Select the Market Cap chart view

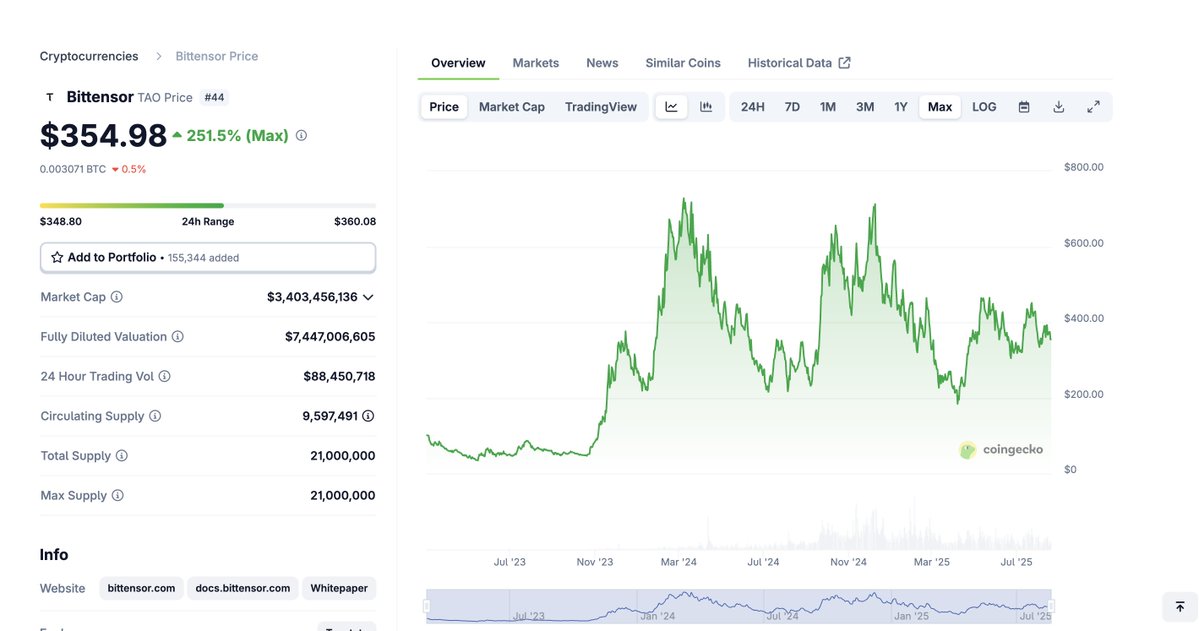coord(512,107)
